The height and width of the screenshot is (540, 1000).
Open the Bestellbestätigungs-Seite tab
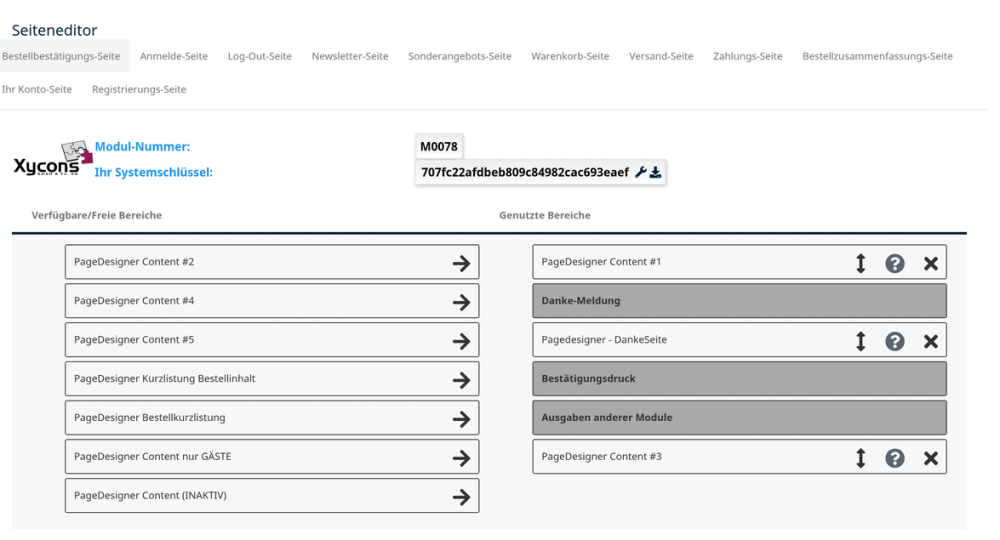(x=61, y=56)
